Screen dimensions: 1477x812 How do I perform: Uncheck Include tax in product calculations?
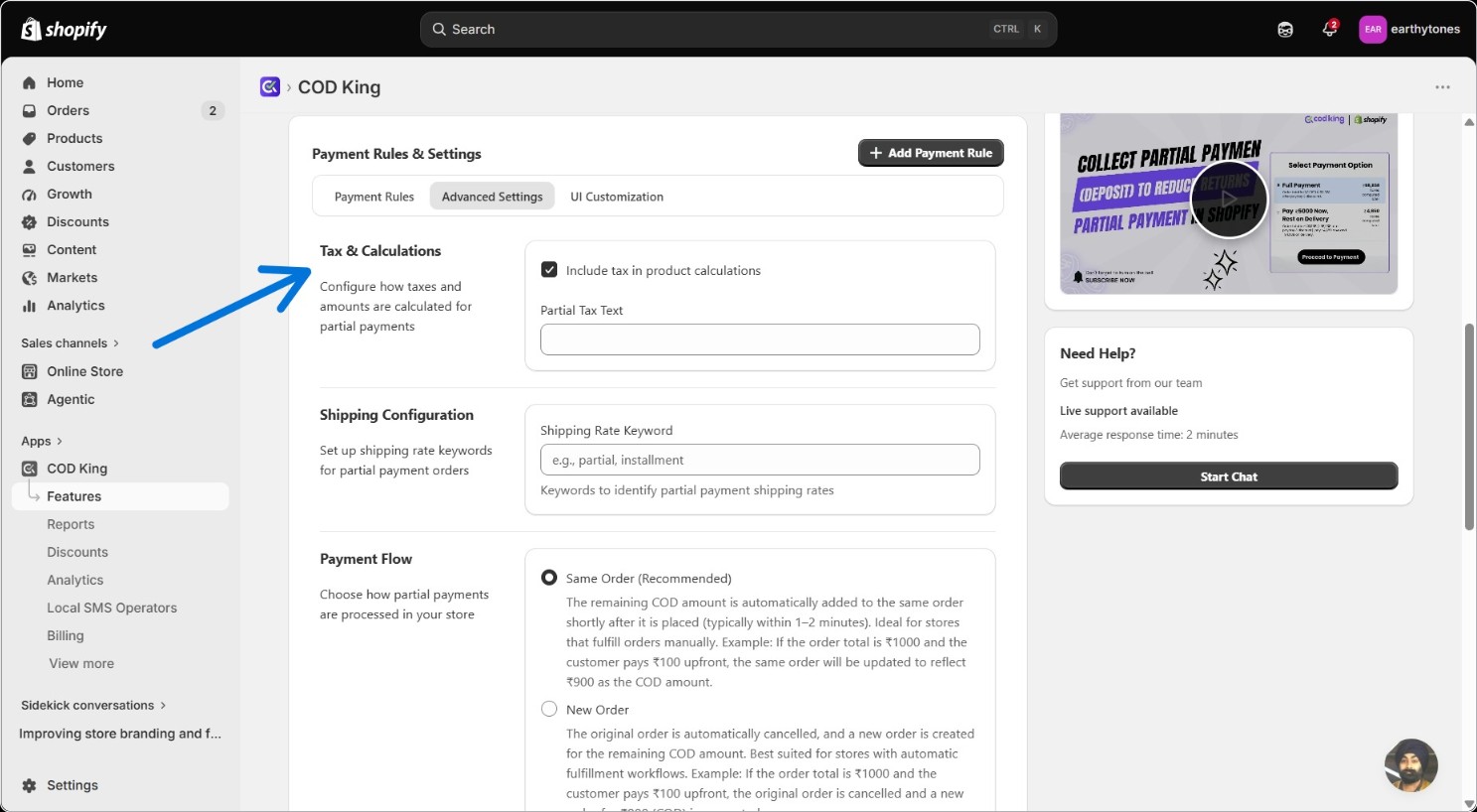coord(549,270)
